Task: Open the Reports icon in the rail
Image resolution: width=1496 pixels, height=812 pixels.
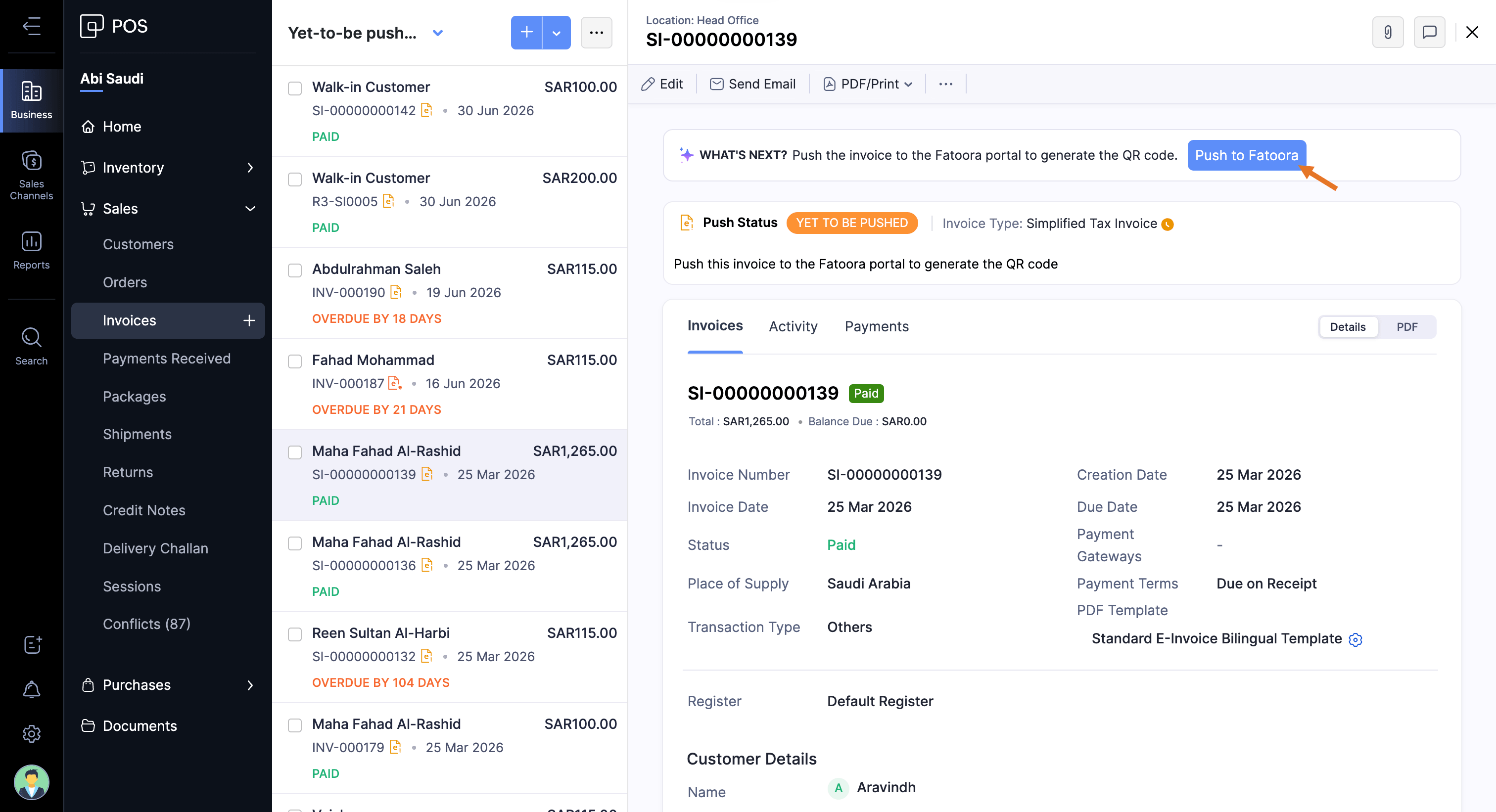Action: click(x=31, y=250)
